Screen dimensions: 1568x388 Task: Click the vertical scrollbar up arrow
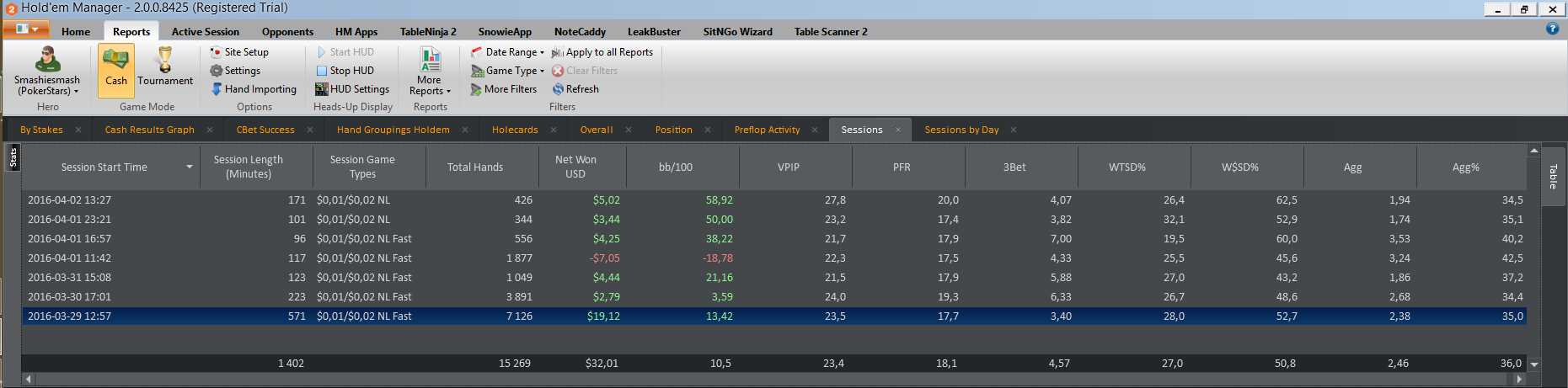1534,151
